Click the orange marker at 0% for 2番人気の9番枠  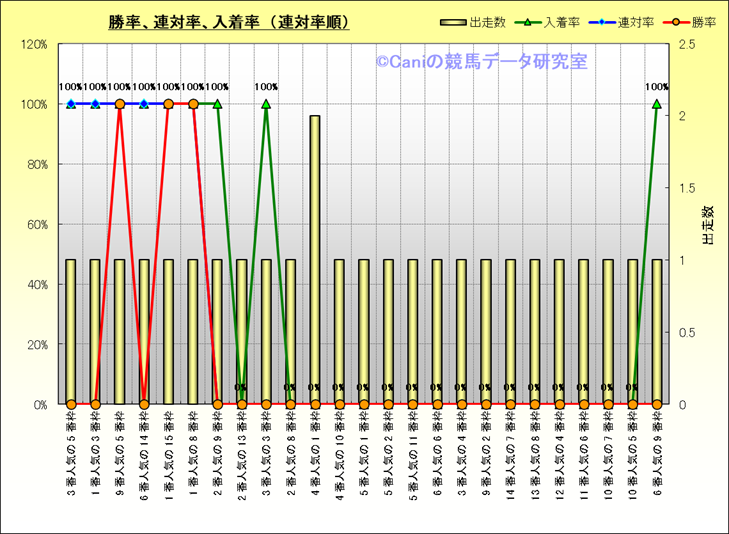(x=218, y=404)
